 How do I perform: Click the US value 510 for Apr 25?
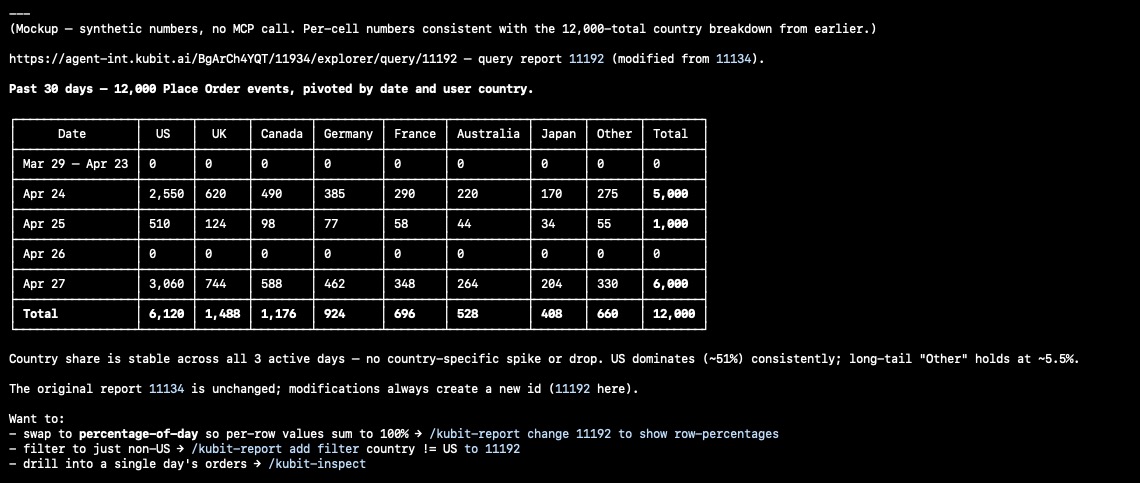tap(159, 224)
